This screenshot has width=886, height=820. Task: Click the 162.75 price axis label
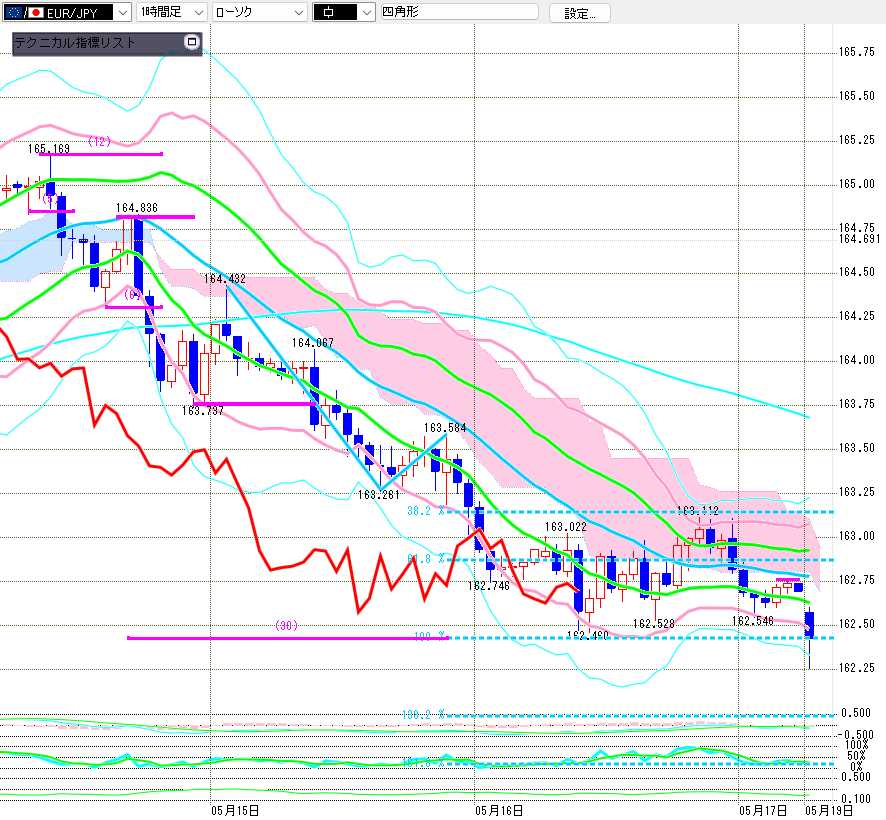pos(856,580)
